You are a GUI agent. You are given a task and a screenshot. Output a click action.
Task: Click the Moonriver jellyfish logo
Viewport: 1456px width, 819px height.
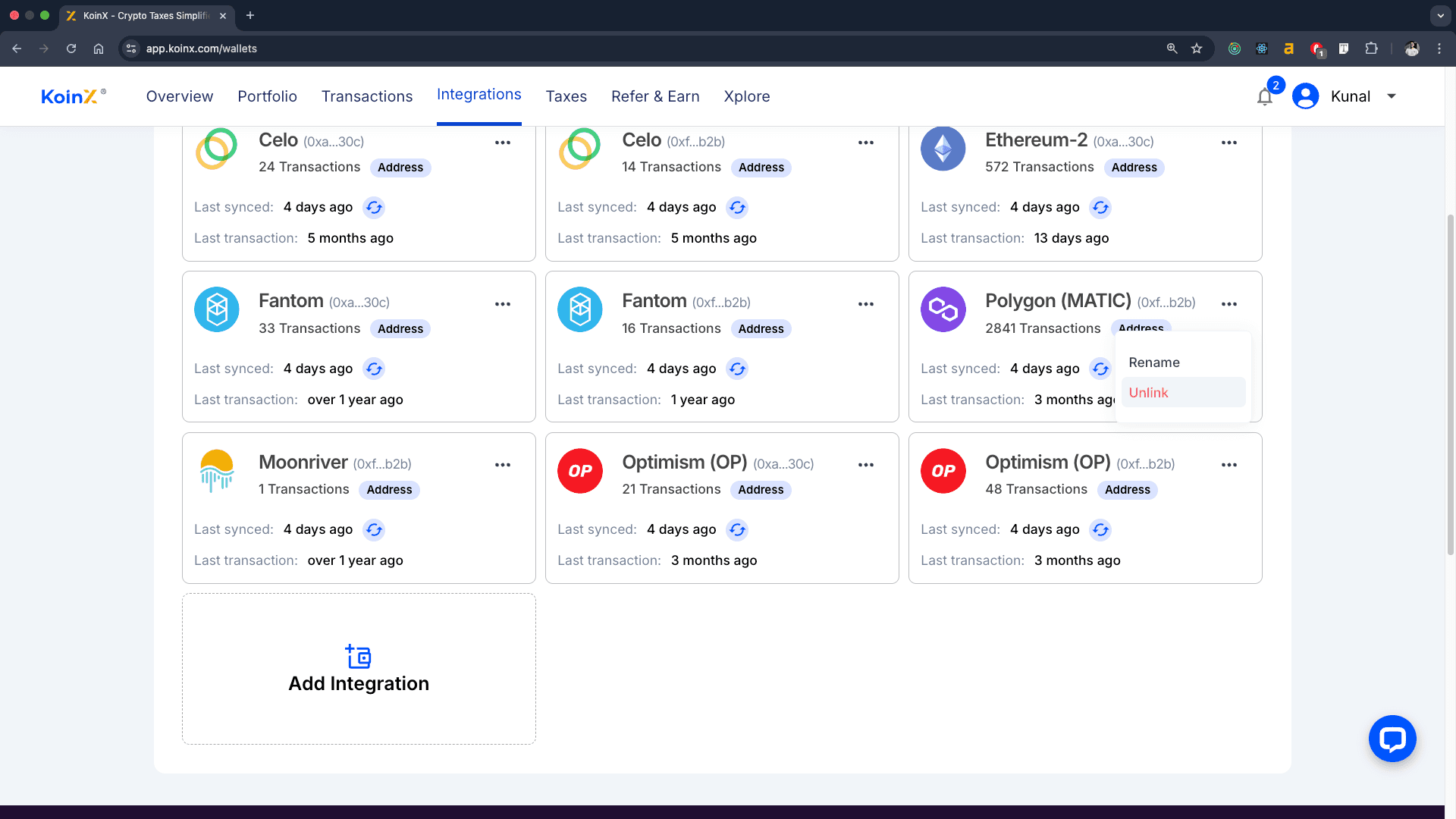click(217, 471)
